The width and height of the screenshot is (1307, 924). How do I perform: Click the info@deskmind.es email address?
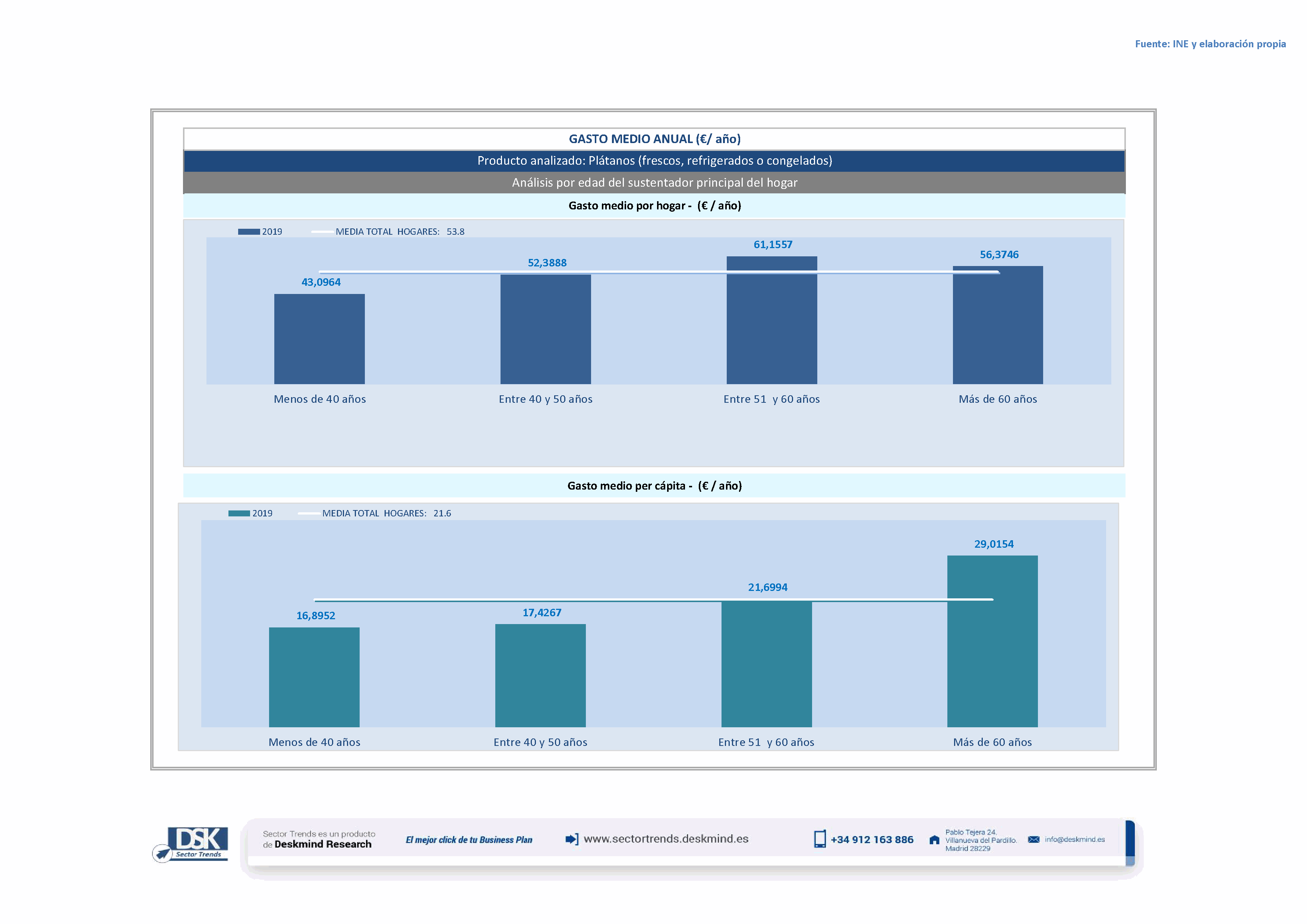click(1074, 839)
